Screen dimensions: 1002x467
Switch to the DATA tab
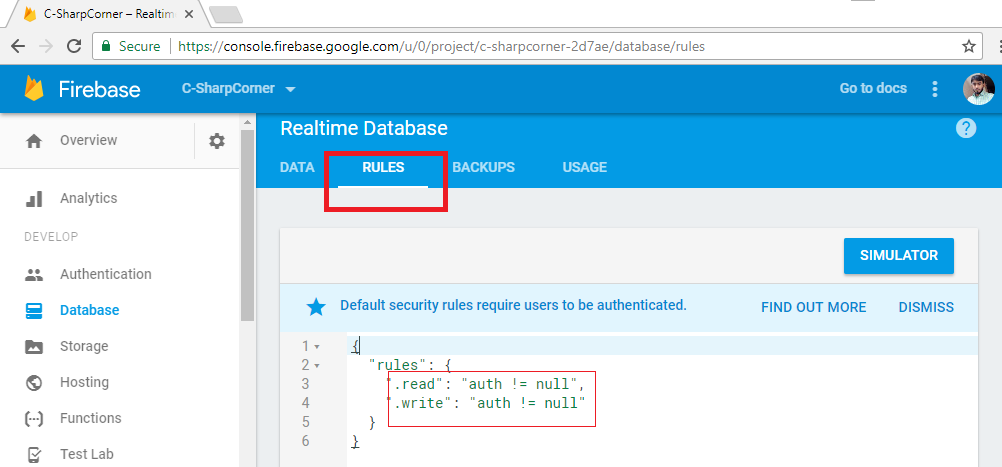pyautogui.click(x=297, y=167)
